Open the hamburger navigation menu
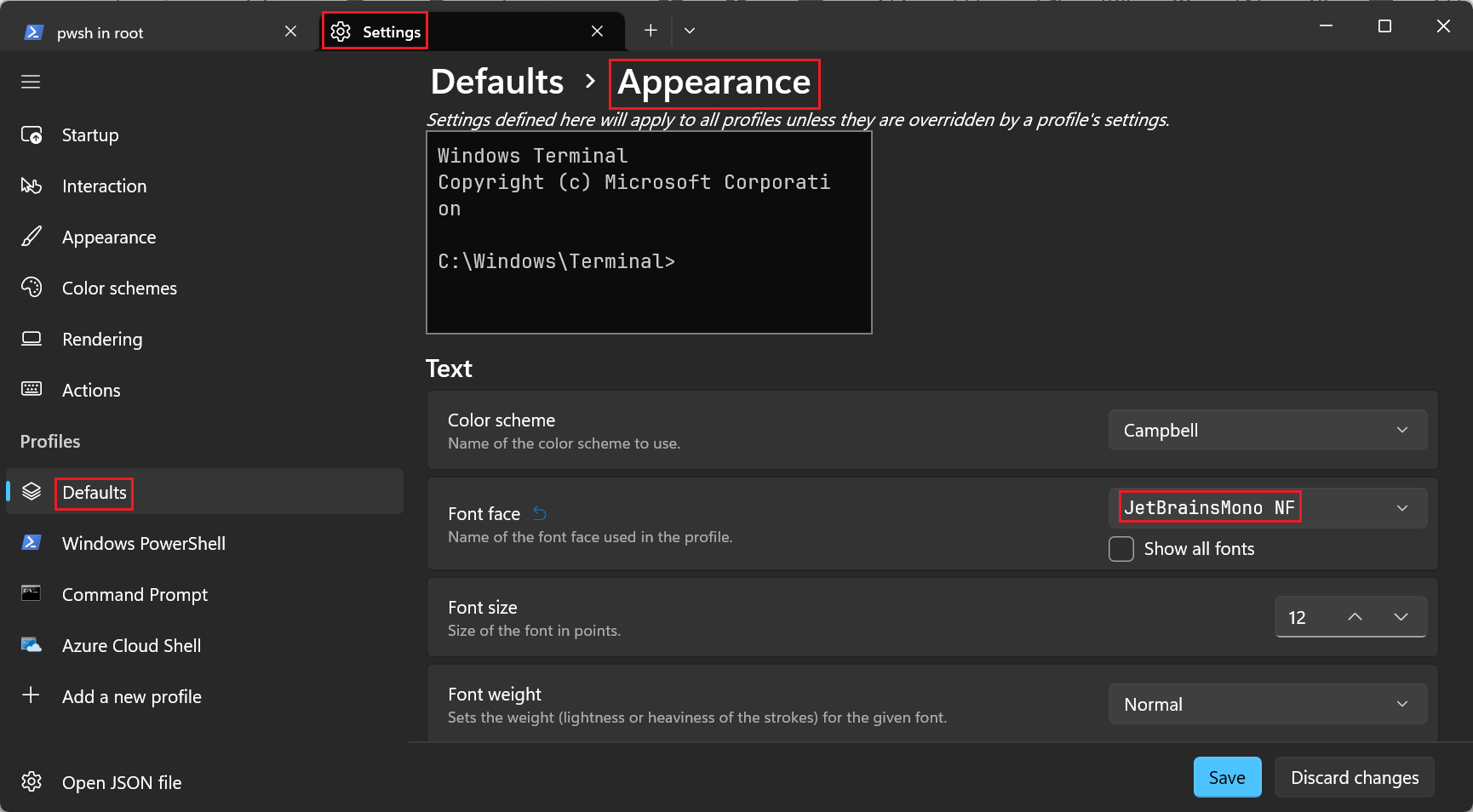 coord(31,82)
